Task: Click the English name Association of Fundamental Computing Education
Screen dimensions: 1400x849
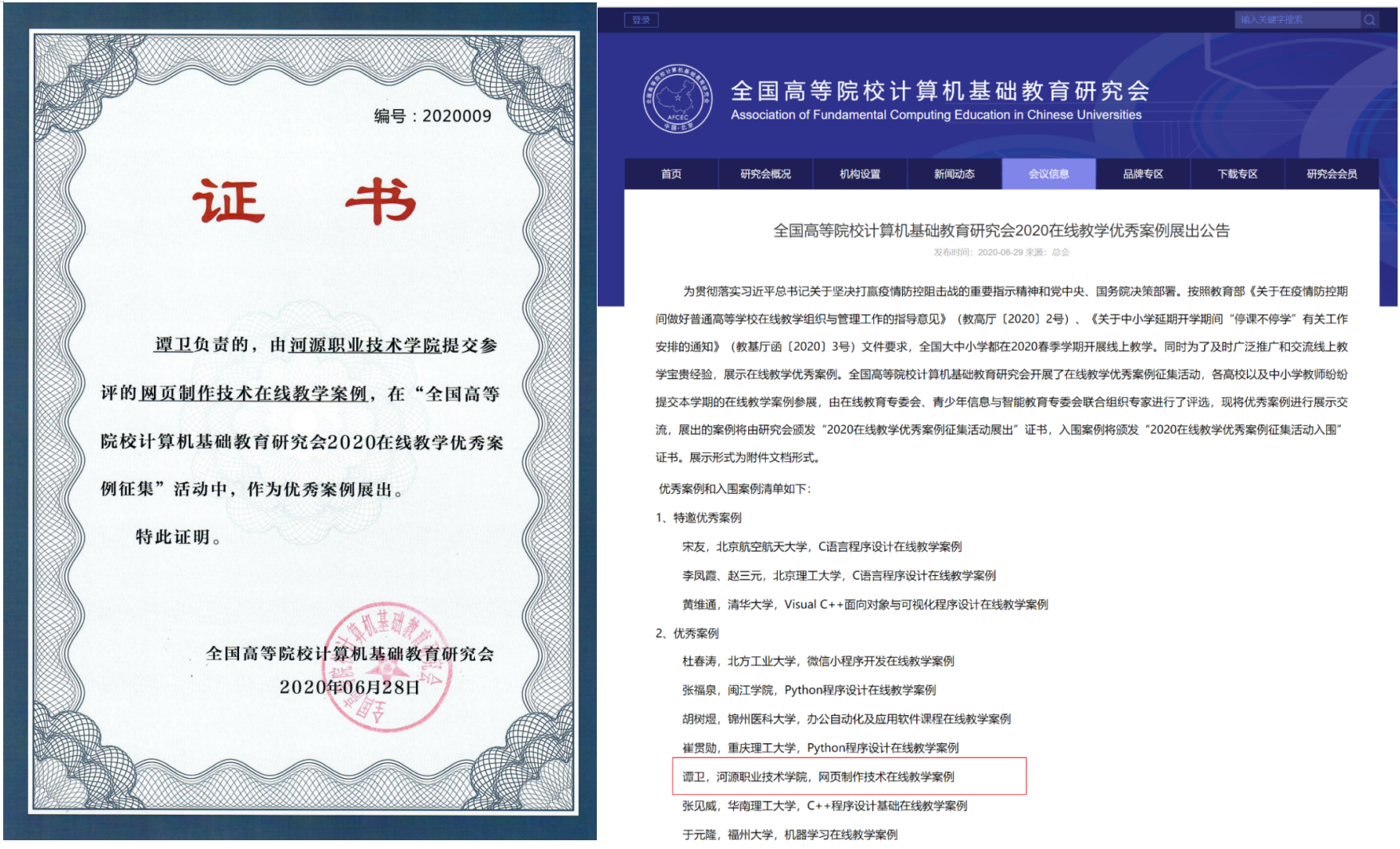Action: click(x=936, y=115)
